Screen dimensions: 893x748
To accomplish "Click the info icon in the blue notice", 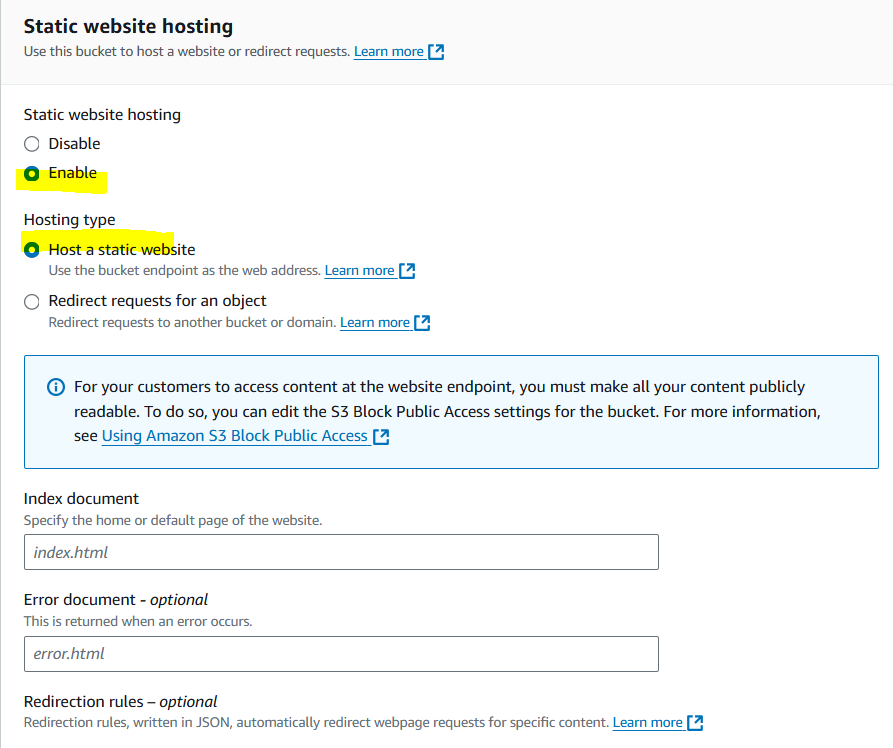I will coord(57,387).
